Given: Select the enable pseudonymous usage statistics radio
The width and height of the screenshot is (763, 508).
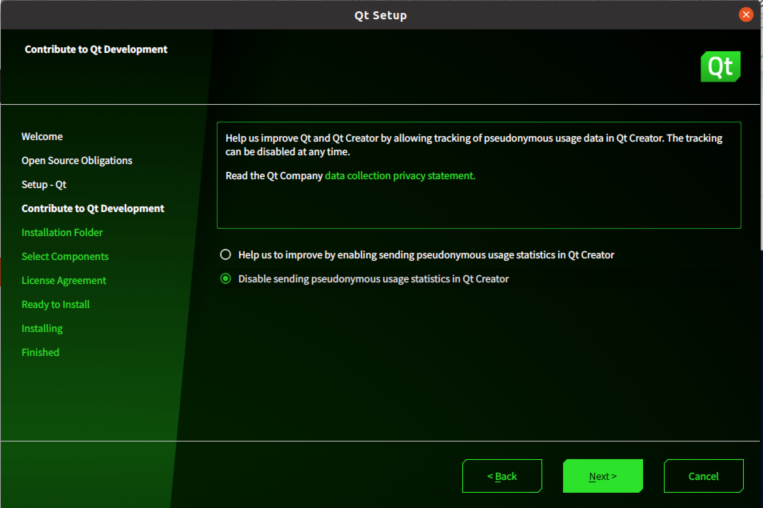Looking at the screenshot, I should click(x=225, y=254).
